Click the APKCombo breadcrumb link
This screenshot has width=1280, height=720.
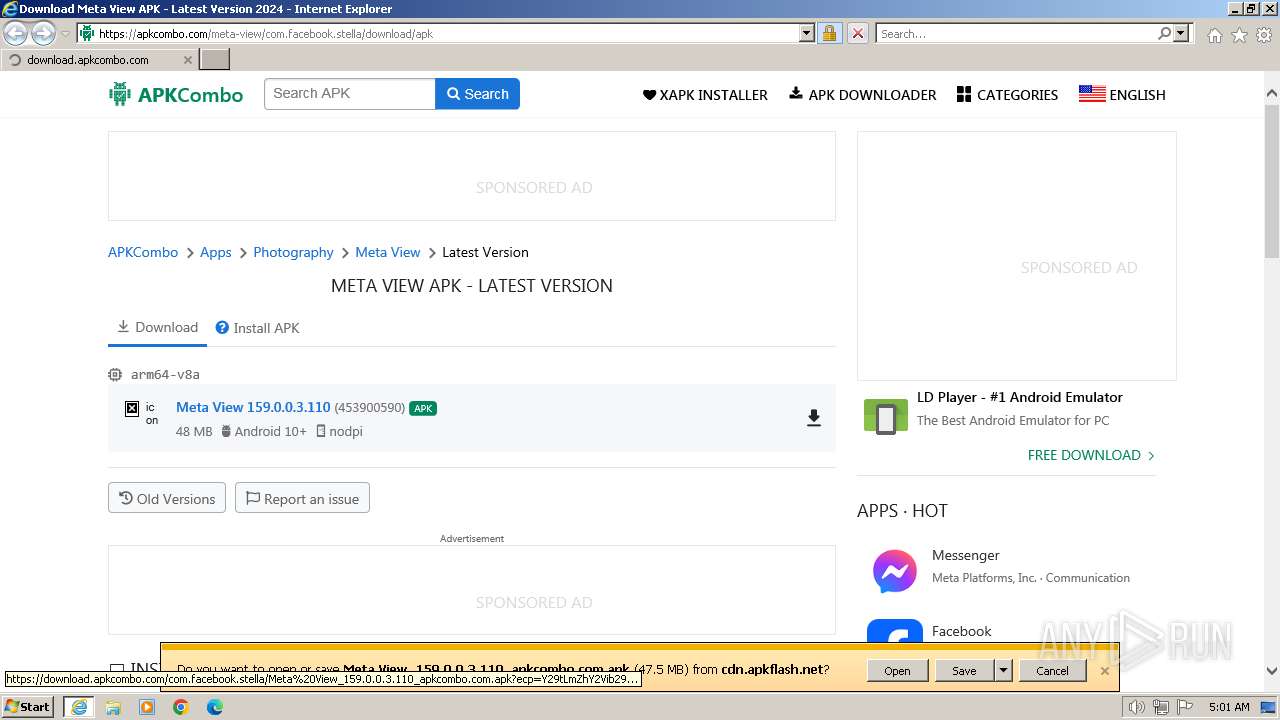click(143, 252)
